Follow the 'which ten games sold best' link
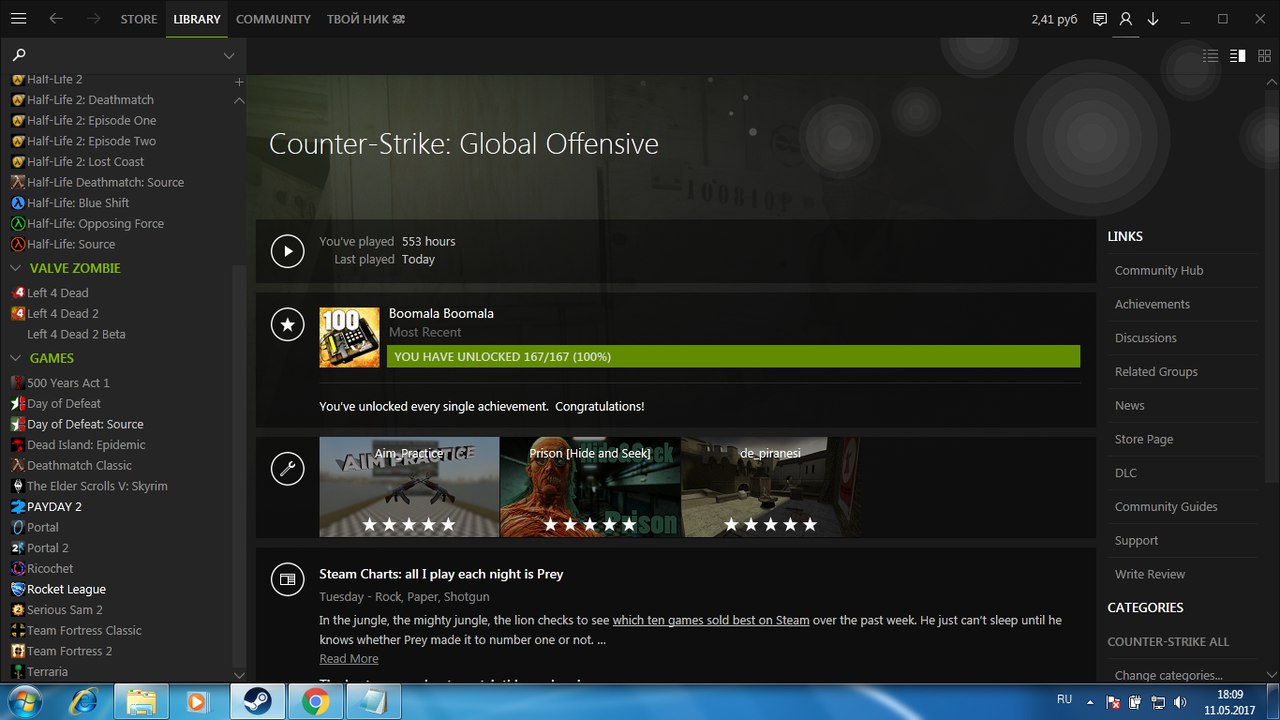Screen dimensions: 1280x720 (711, 620)
